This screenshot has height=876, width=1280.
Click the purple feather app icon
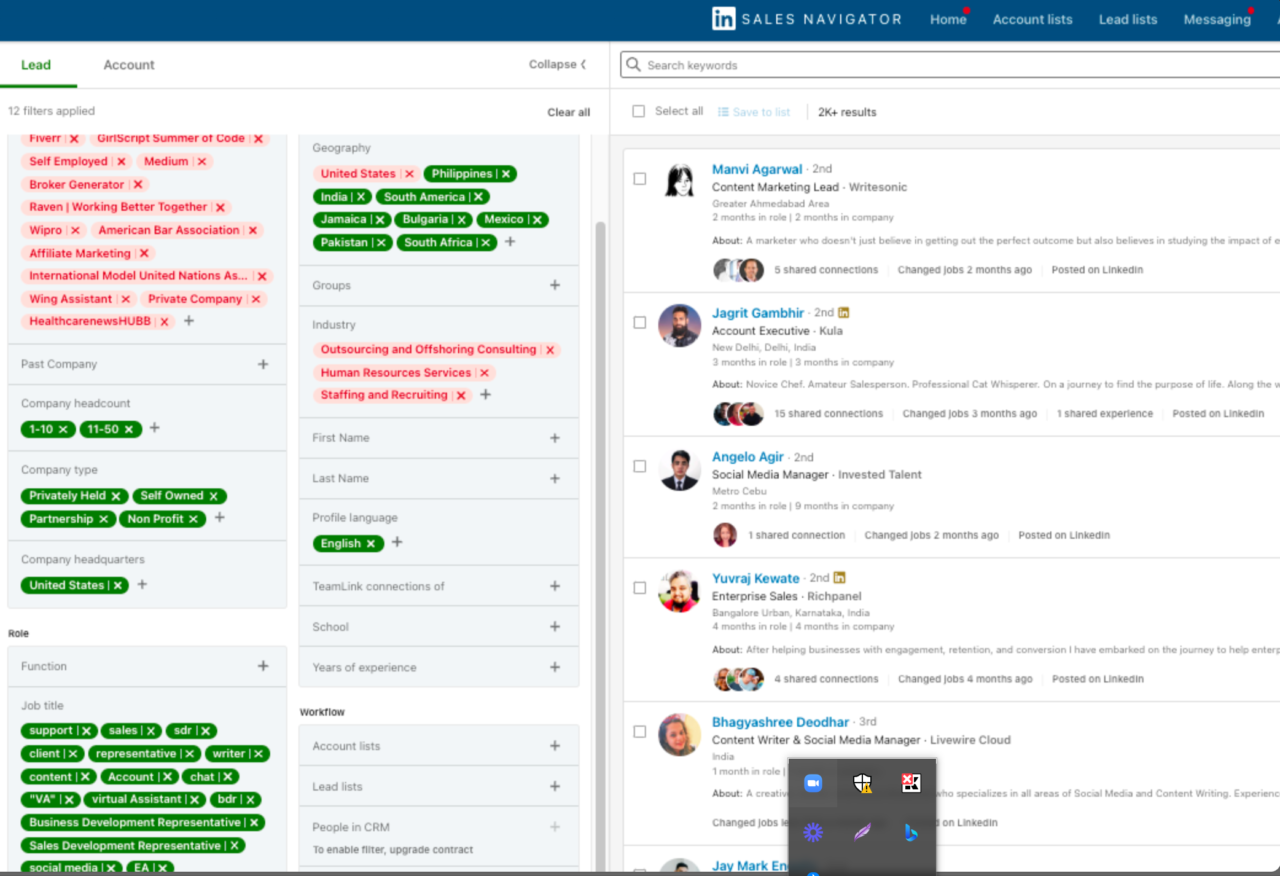862,832
